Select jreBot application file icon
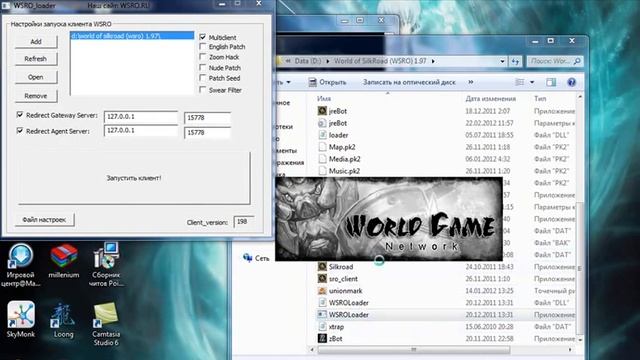The height and width of the screenshot is (360, 640). 322,111
